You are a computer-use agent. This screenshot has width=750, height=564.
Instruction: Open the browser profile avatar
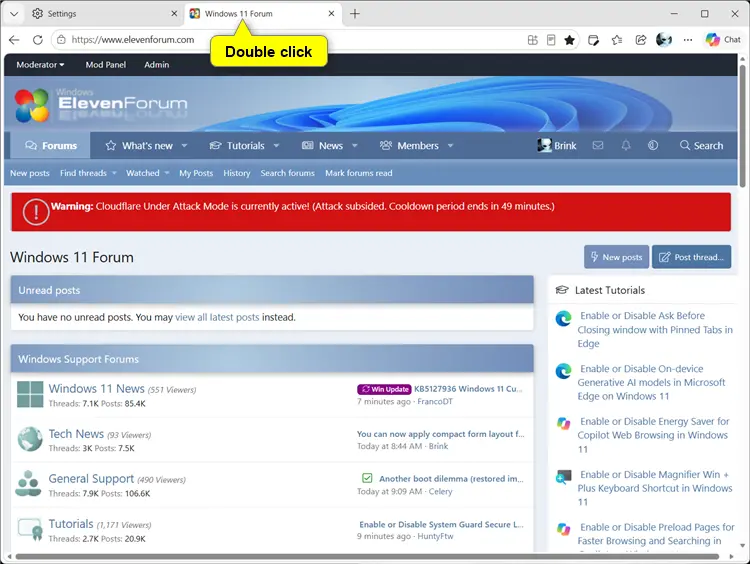[664, 40]
